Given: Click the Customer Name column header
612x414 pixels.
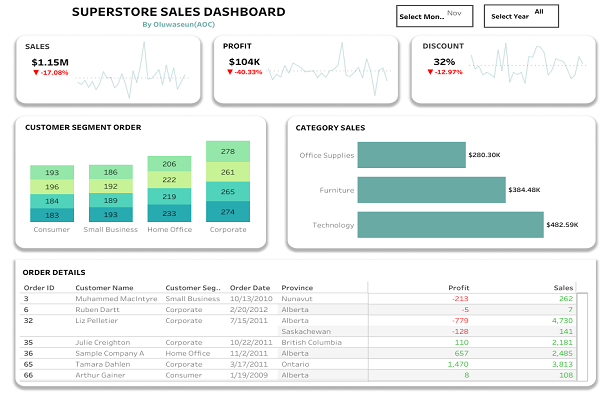Looking at the screenshot, I should click(x=106, y=287).
